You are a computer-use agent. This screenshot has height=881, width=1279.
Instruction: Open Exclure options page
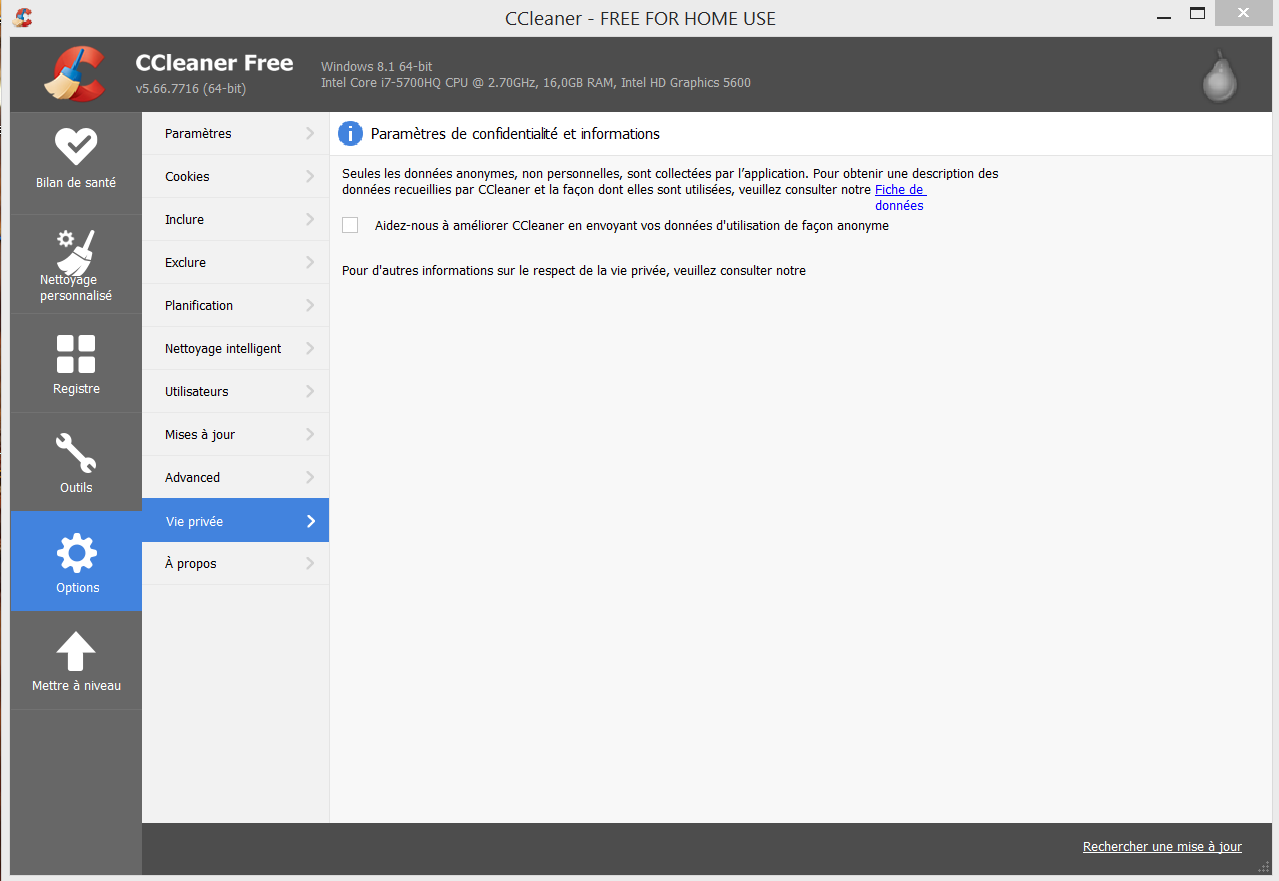235,262
